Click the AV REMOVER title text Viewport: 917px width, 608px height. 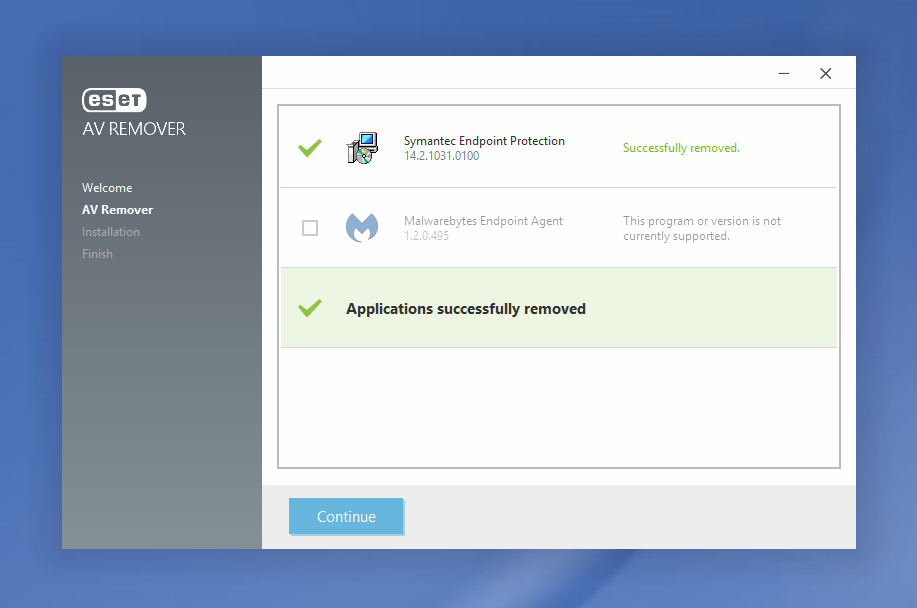click(x=134, y=129)
